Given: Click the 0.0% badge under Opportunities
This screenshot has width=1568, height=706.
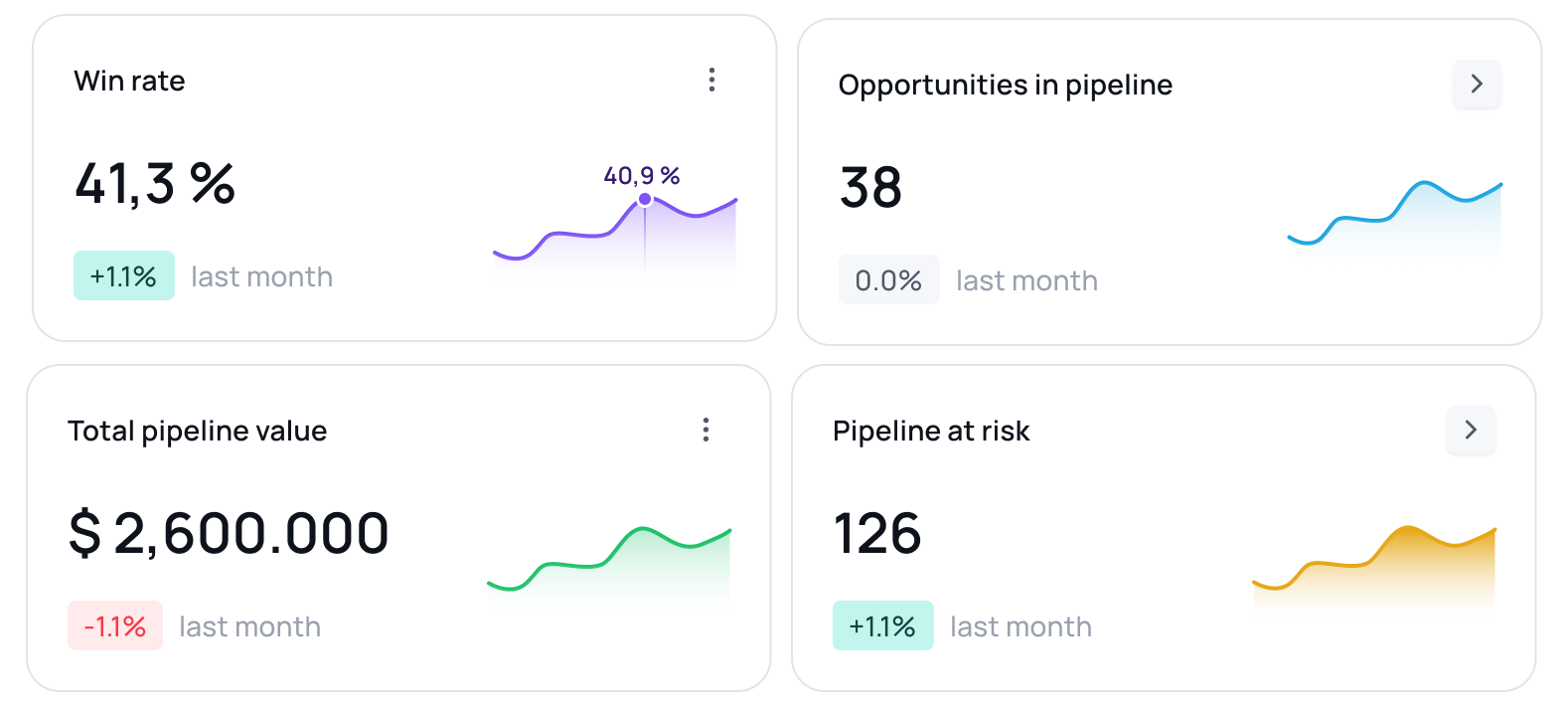Looking at the screenshot, I should pyautogui.click(x=888, y=280).
